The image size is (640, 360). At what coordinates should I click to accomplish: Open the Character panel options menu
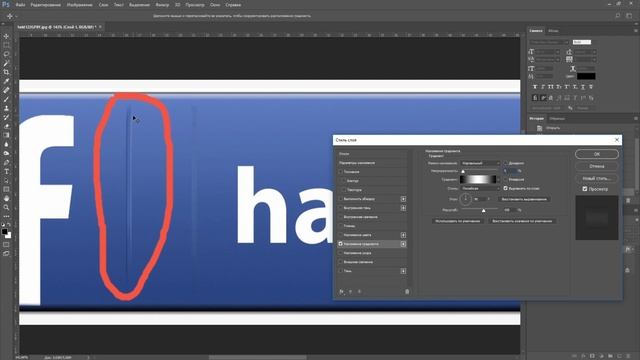tap(635, 31)
